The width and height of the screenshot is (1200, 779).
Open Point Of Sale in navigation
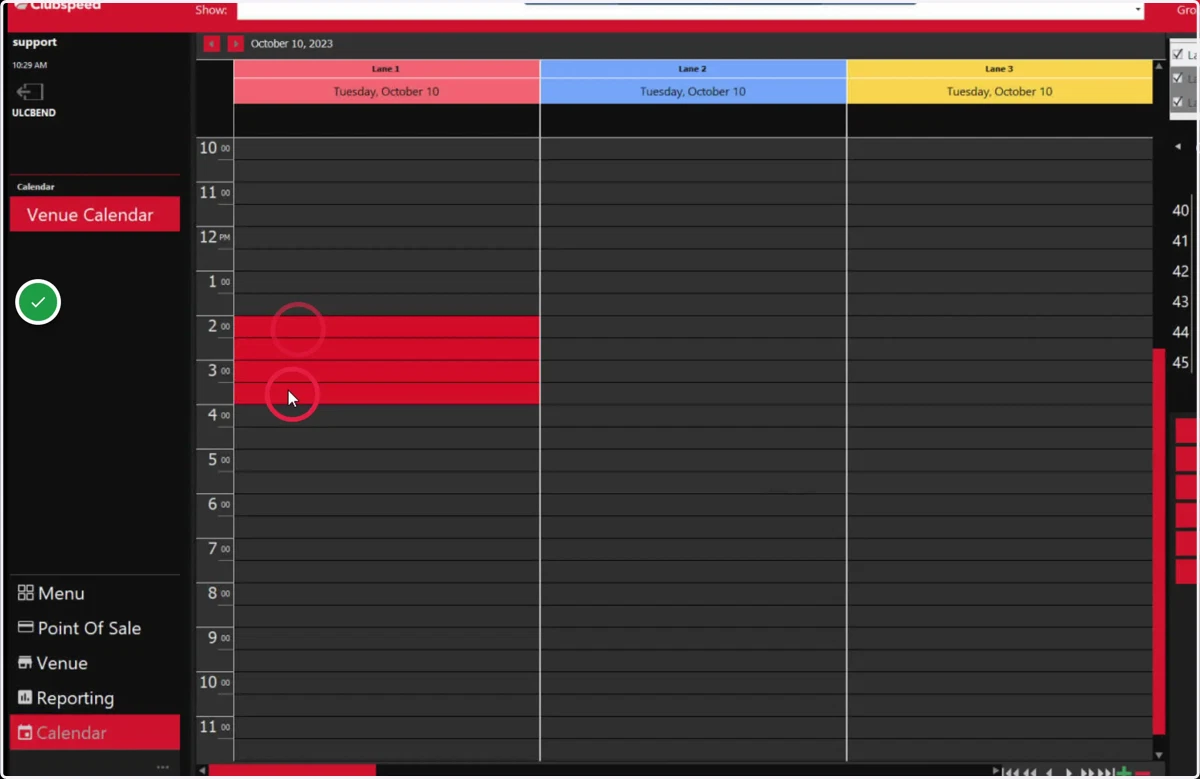click(89, 628)
